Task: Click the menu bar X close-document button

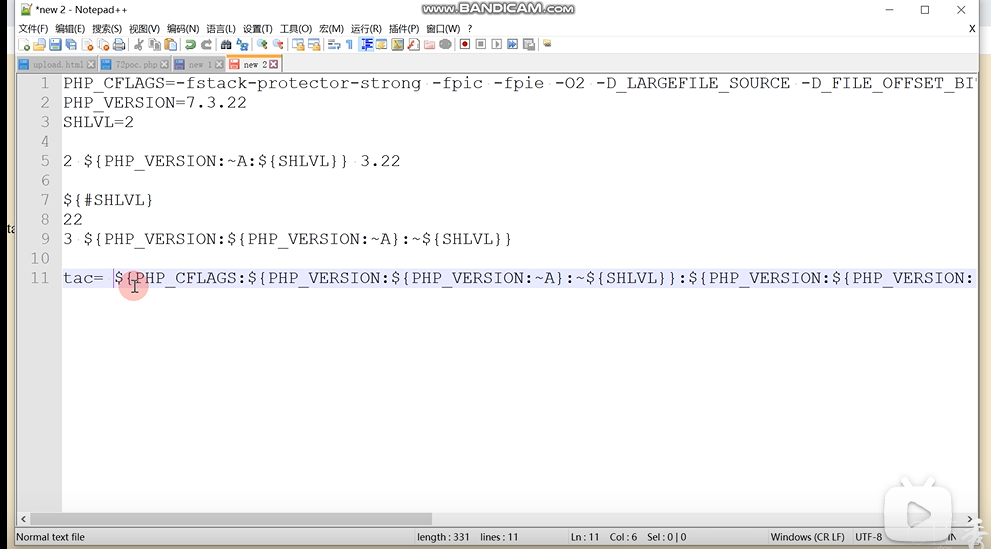Action: [x=972, y=28]
